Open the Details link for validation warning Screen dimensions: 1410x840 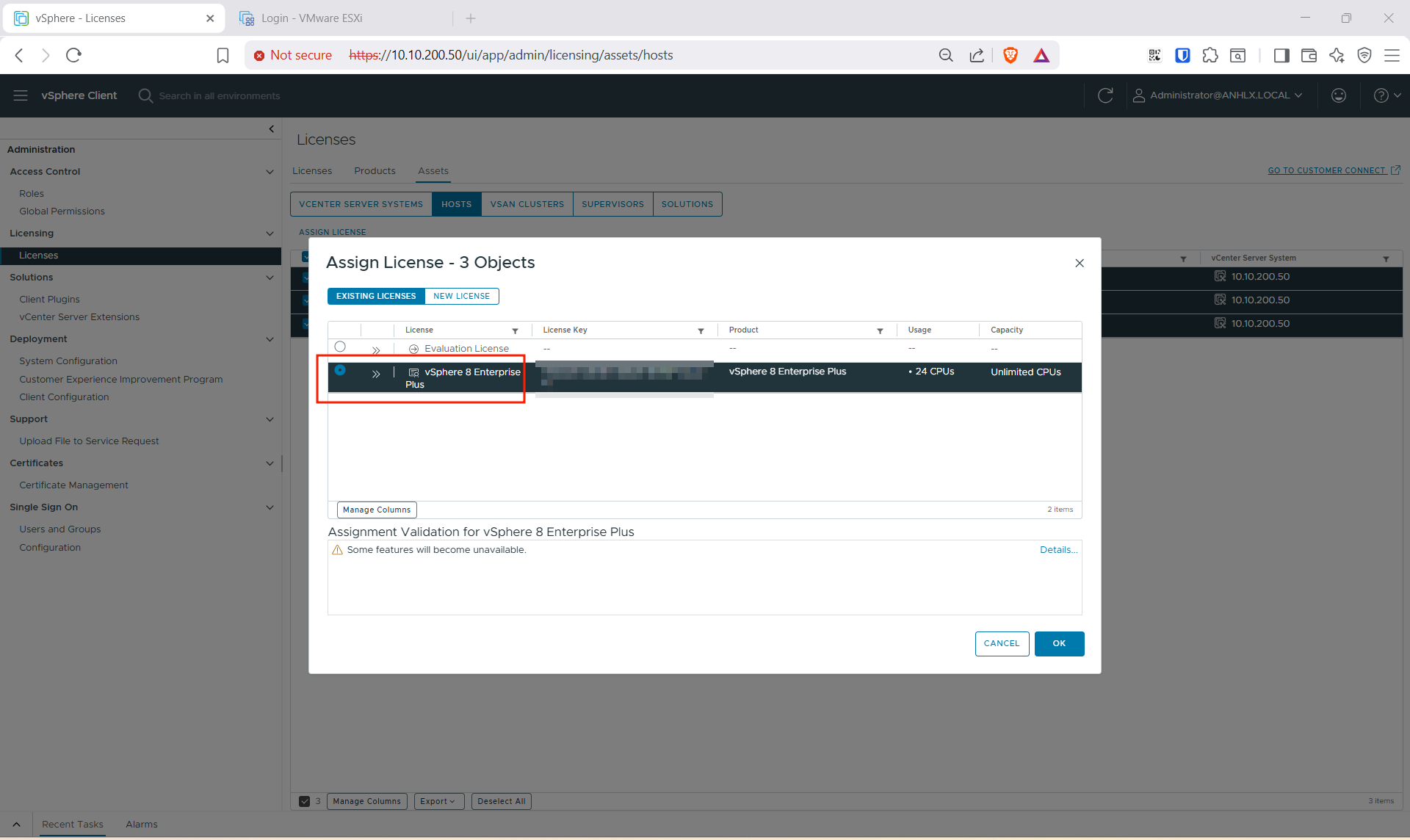[x=1058, y=550]
